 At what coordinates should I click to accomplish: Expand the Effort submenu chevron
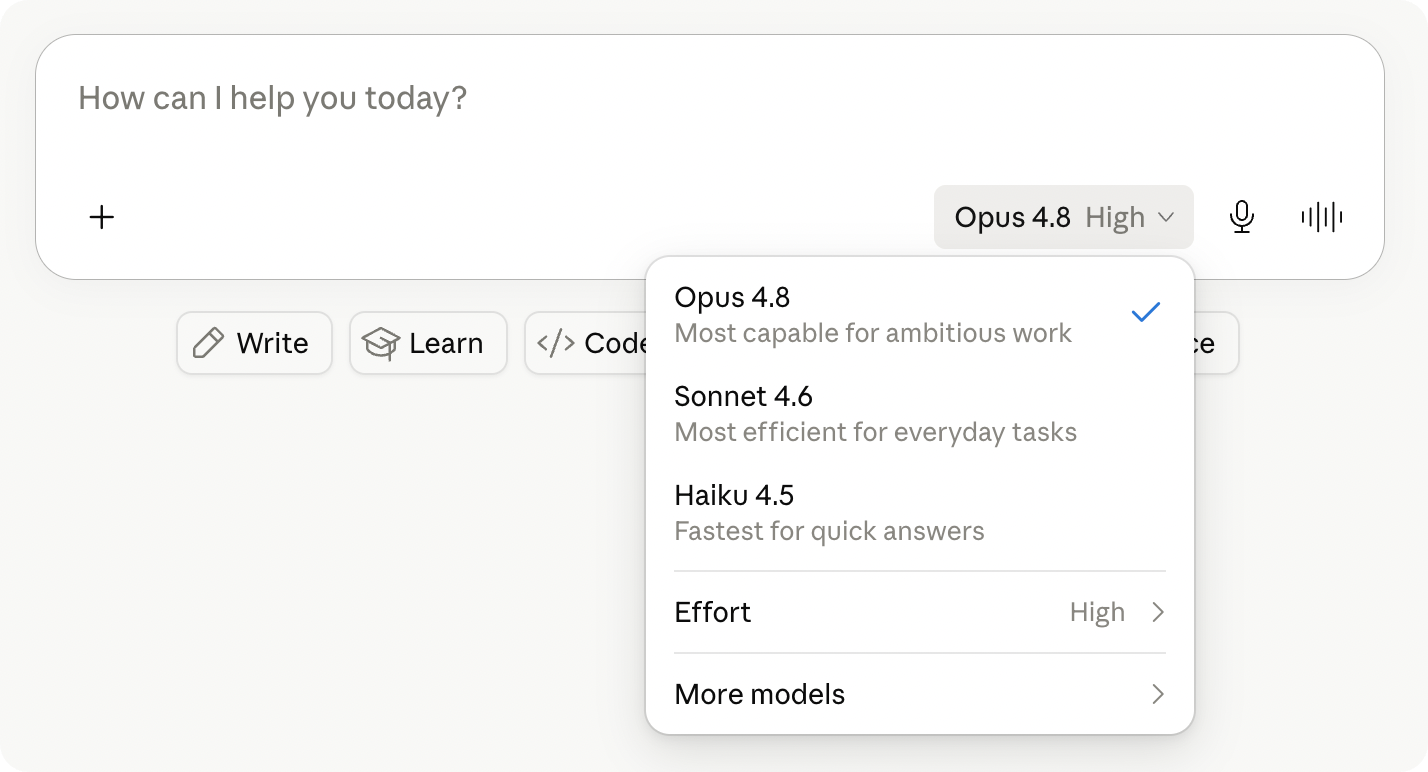click(1158, 612)
